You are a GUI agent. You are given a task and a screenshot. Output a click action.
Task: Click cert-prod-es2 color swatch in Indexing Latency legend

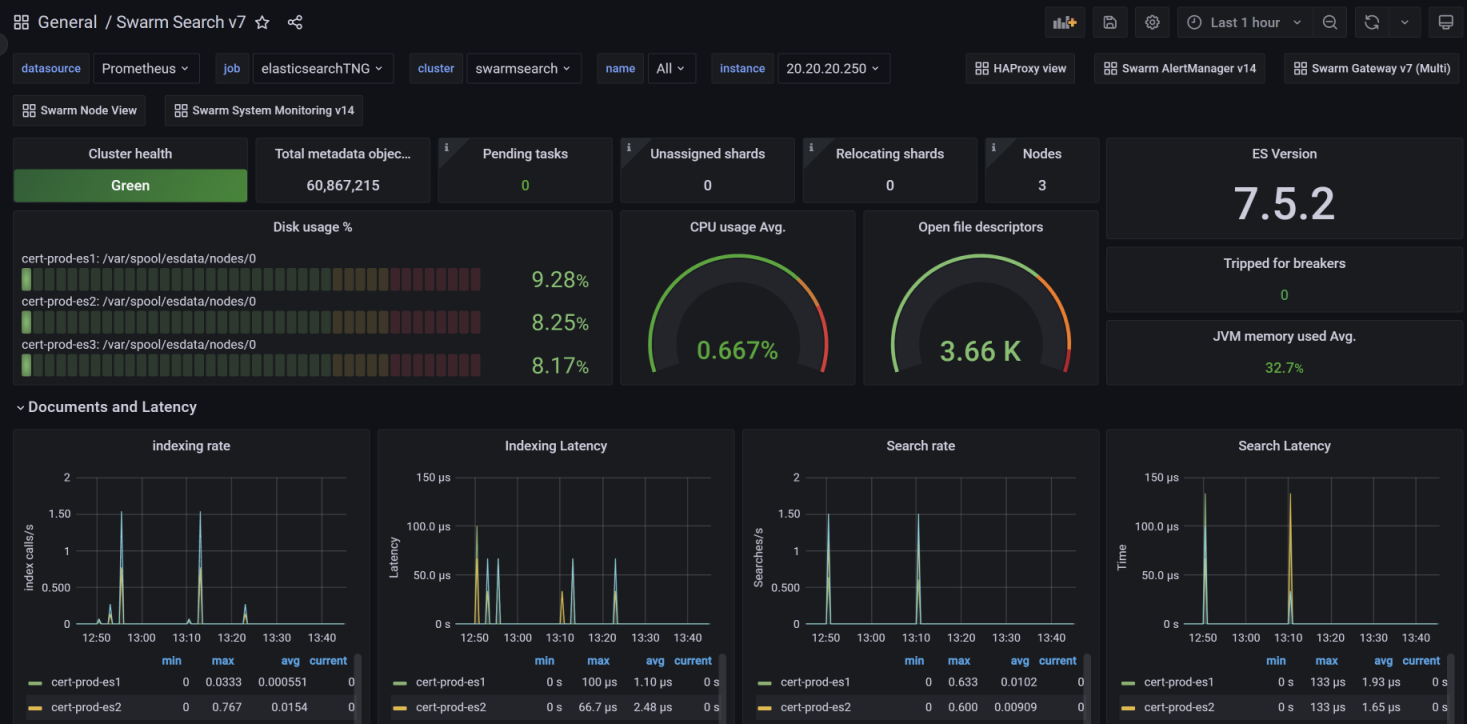point(400,708)
